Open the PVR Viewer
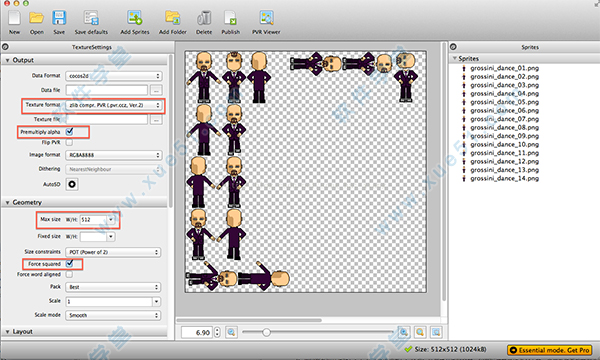Image resolution: width=600 pixels, height=360 pixels. 266,18
